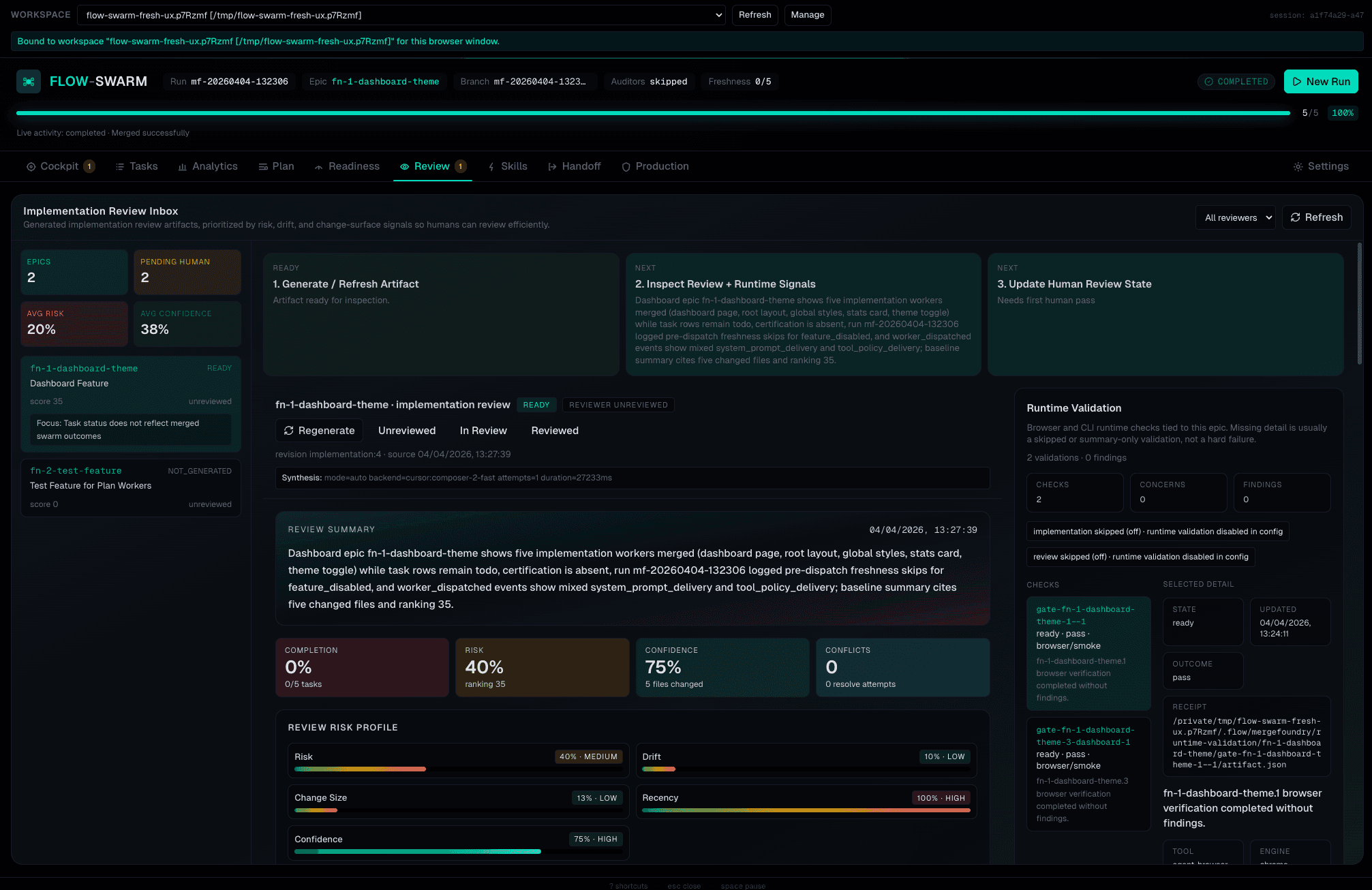Click the Manage workspace button
Image resolution: width=1372 pixels, height=890 pixels.
click(x=807, y=15)
